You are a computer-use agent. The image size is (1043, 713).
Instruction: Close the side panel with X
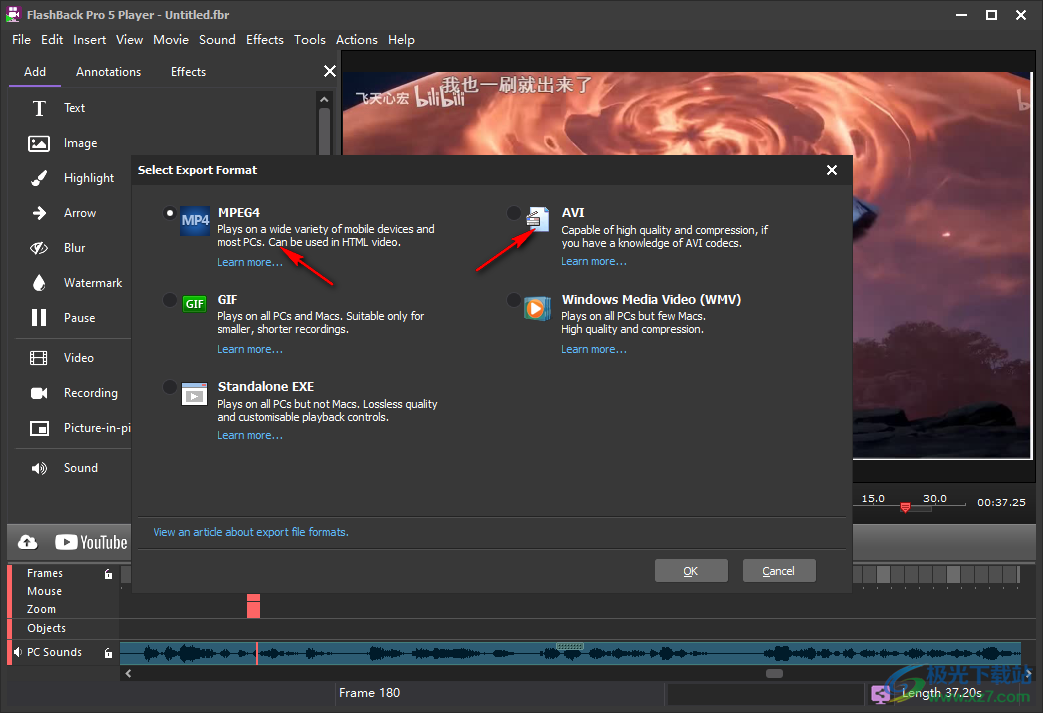click(x=329, y=71)
